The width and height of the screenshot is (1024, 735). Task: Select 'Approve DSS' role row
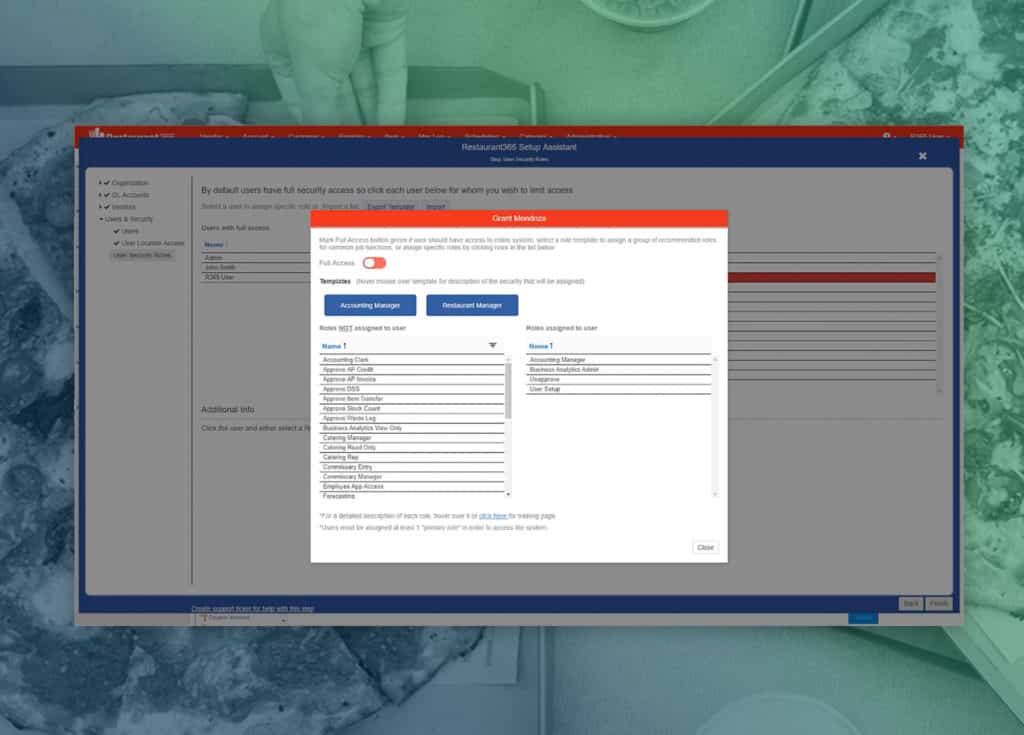(x=411, y=389)
